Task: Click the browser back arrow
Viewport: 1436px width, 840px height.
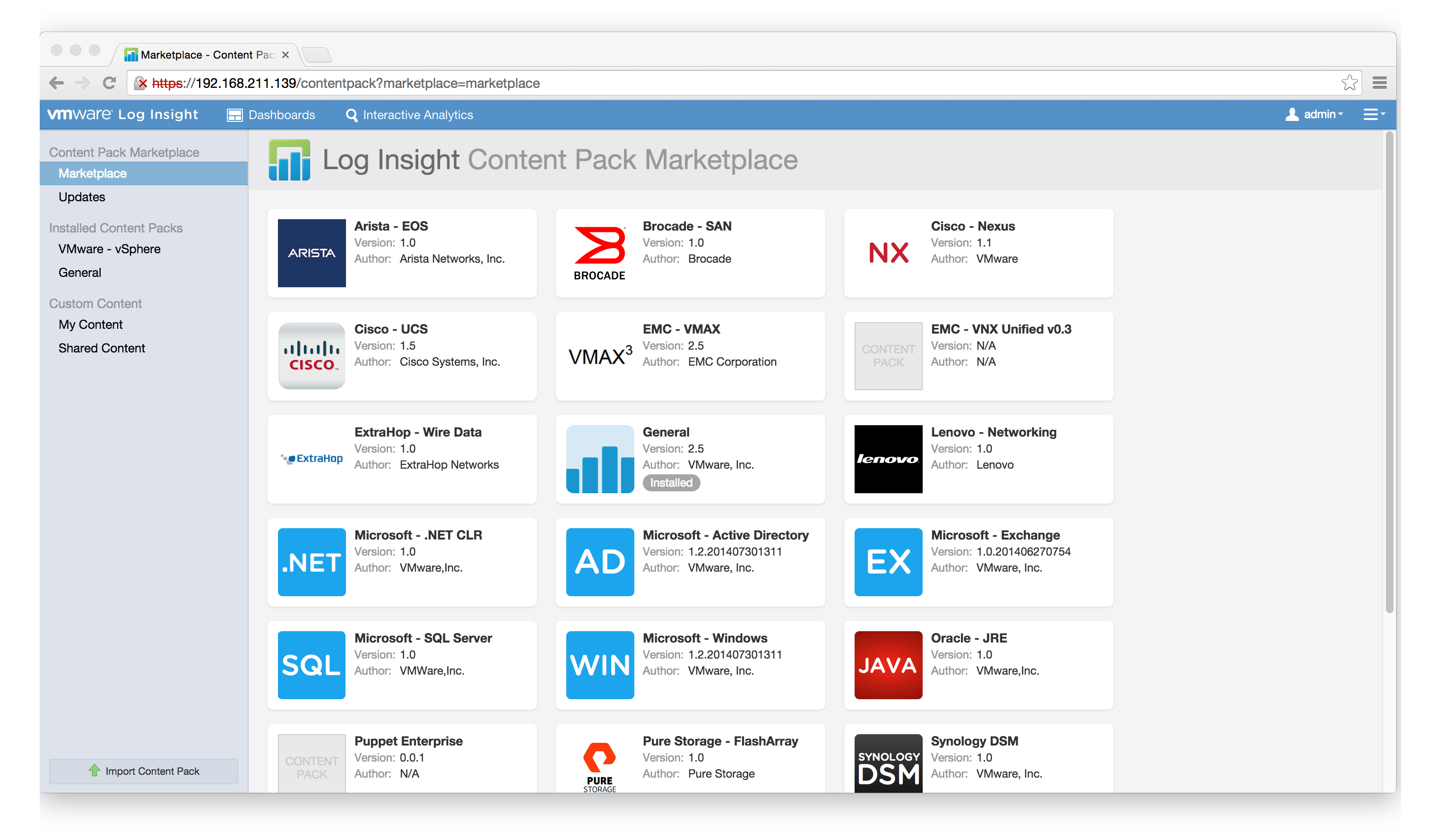Action: (56, 83)
